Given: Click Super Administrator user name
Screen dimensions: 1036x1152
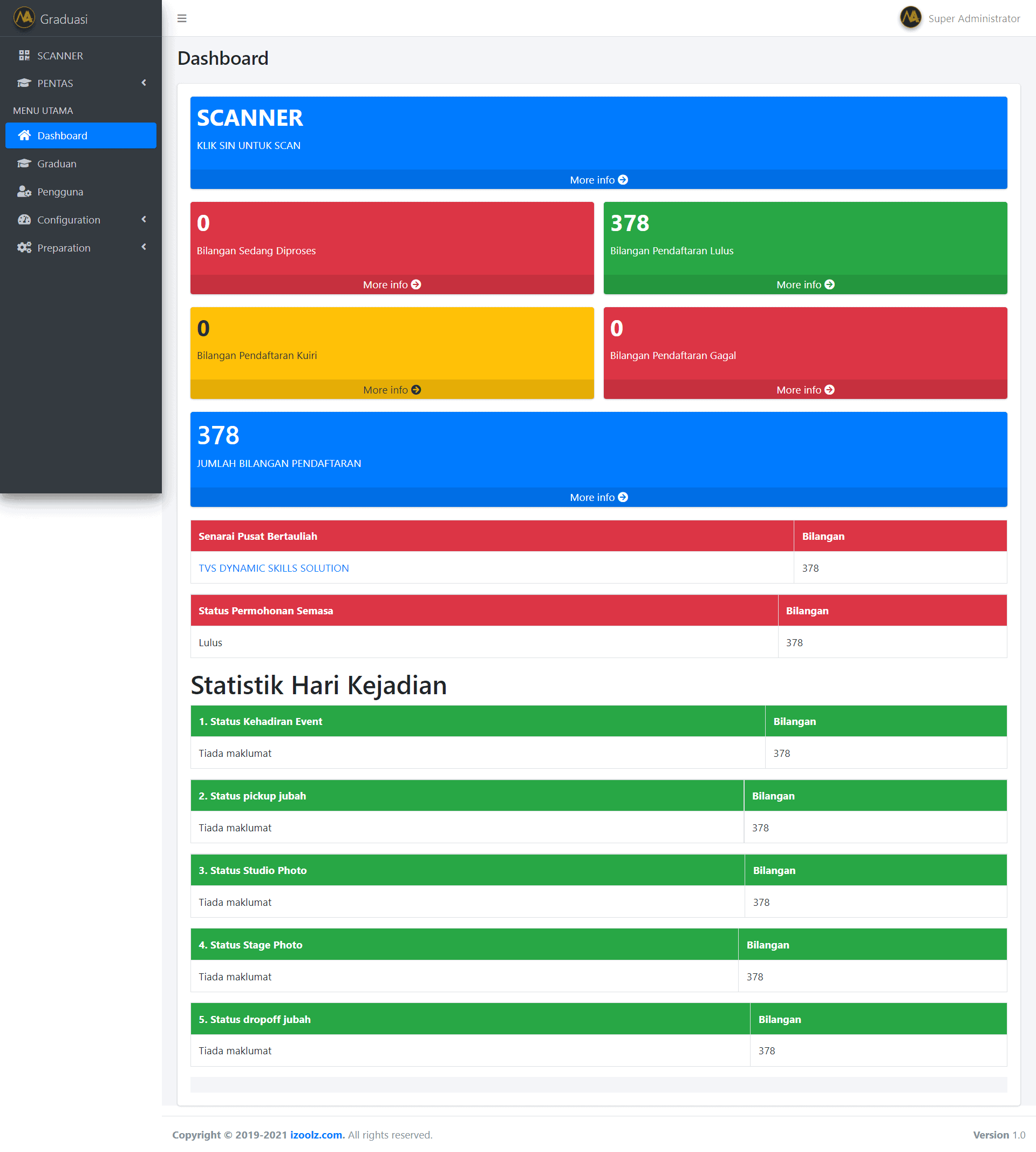Looking at the screenshot, I should (973, 18).
